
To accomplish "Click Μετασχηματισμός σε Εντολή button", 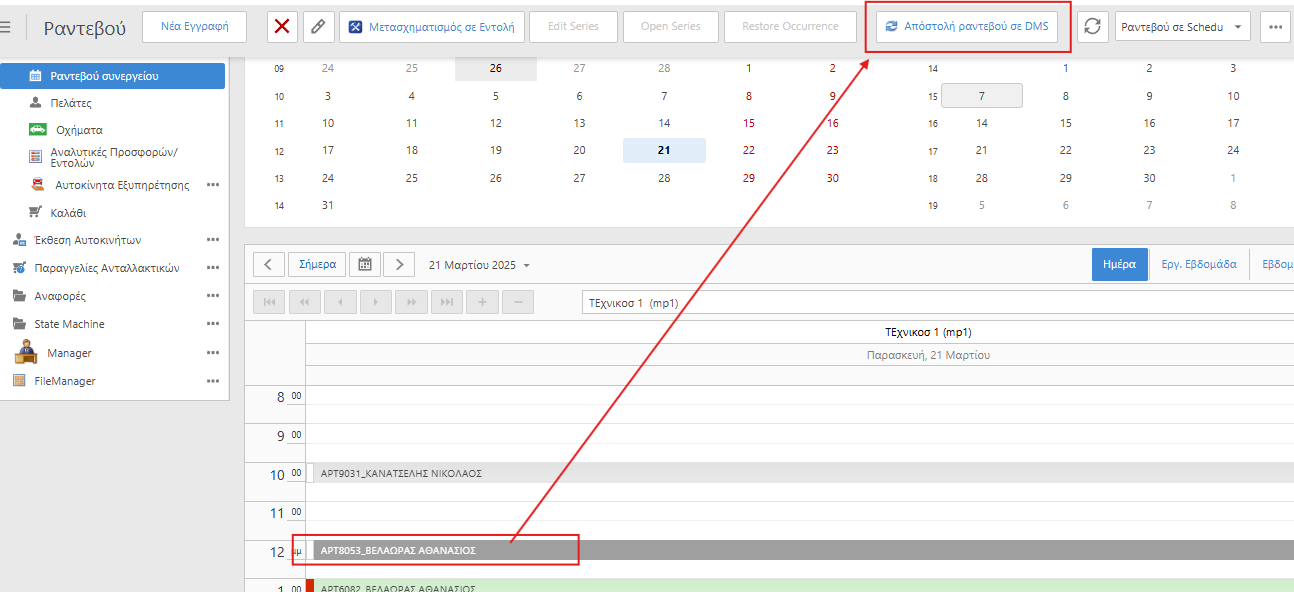I will tap(432, 27).
